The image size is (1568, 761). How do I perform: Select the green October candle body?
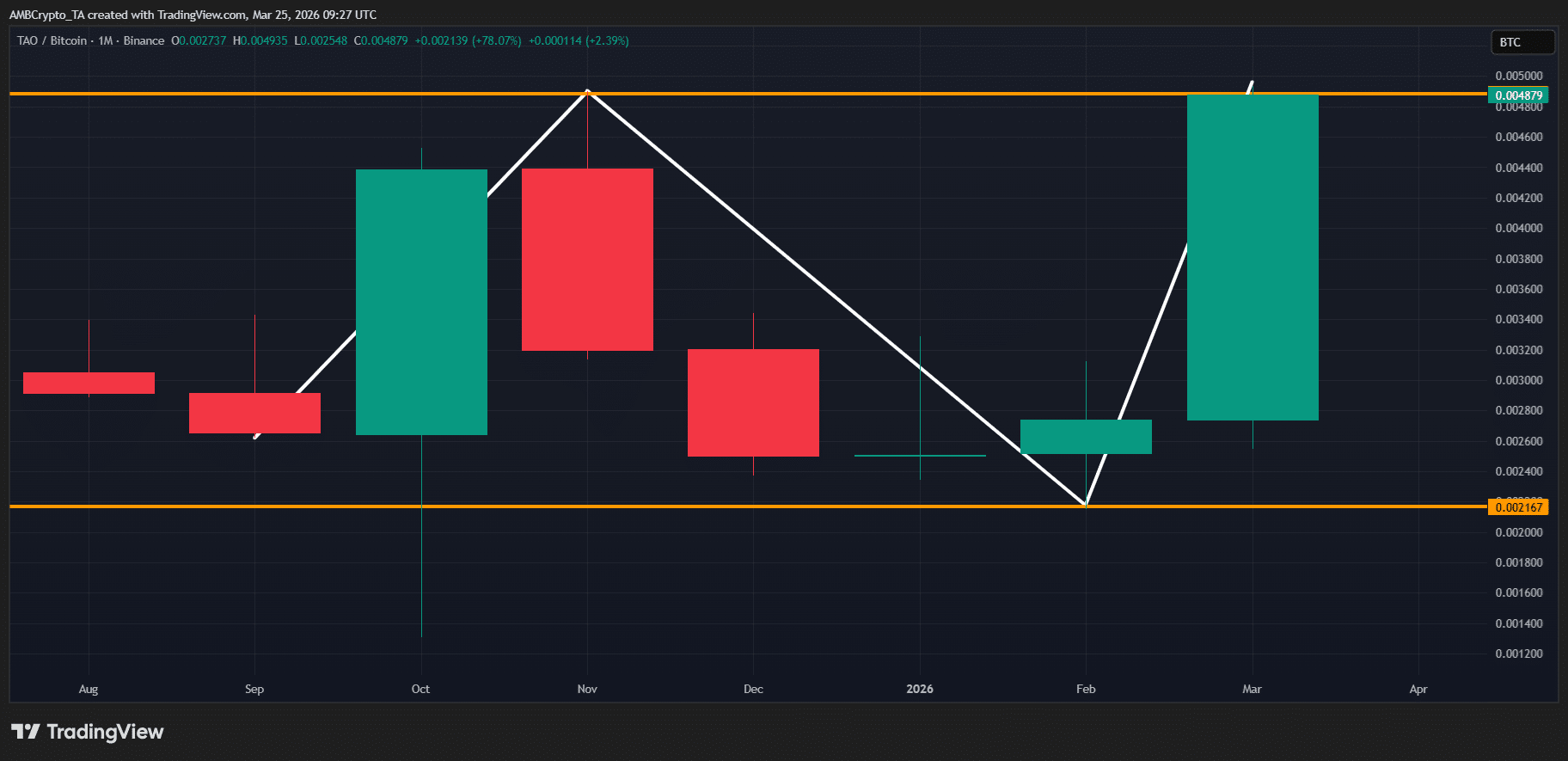421,301
